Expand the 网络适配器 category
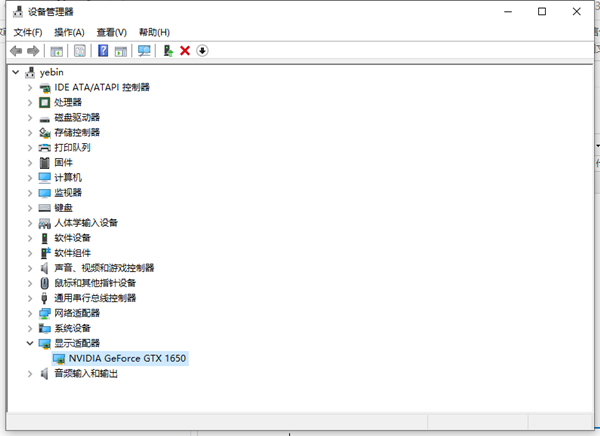600x436 pixels. pyautogui.click(x=30, y=313)
